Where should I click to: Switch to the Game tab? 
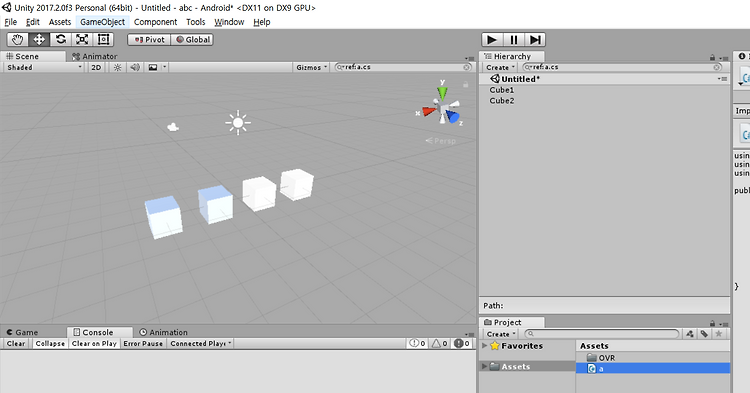tap(22, 332)
